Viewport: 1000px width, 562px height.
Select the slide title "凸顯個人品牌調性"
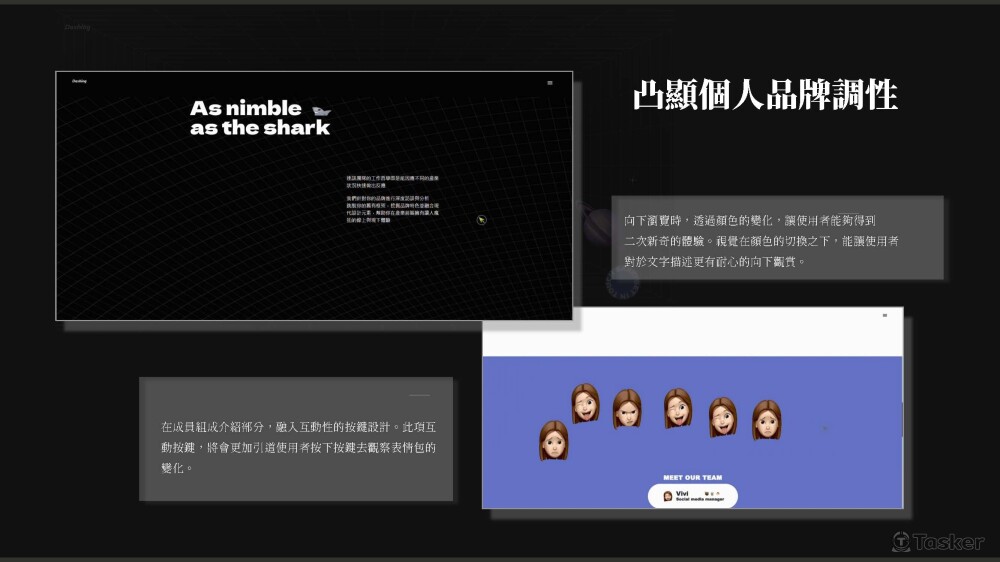[x=765, y=95]
